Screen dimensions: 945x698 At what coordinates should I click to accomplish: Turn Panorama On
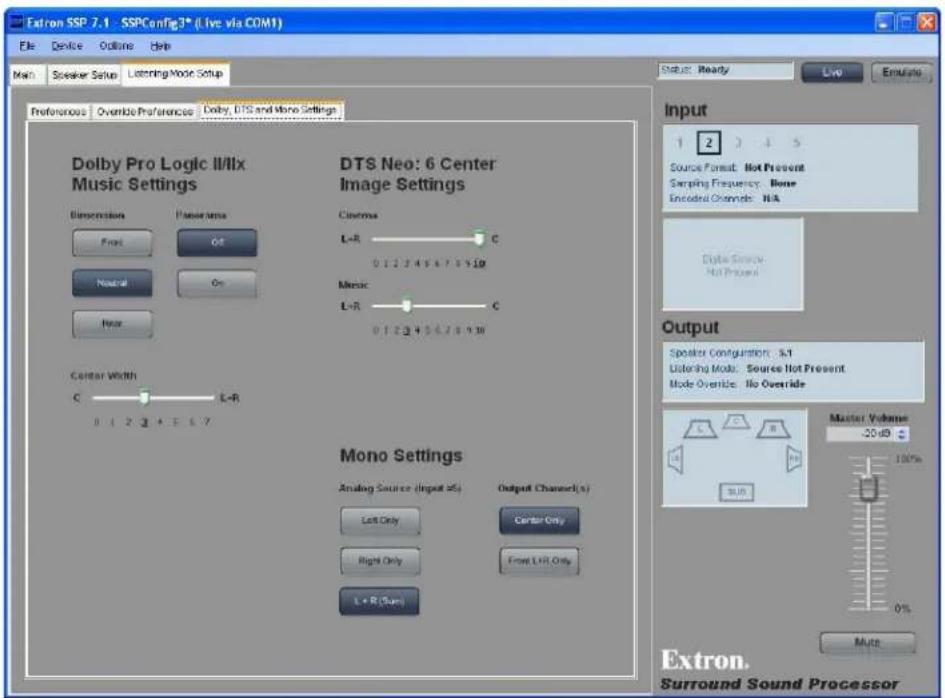[217, 283]
